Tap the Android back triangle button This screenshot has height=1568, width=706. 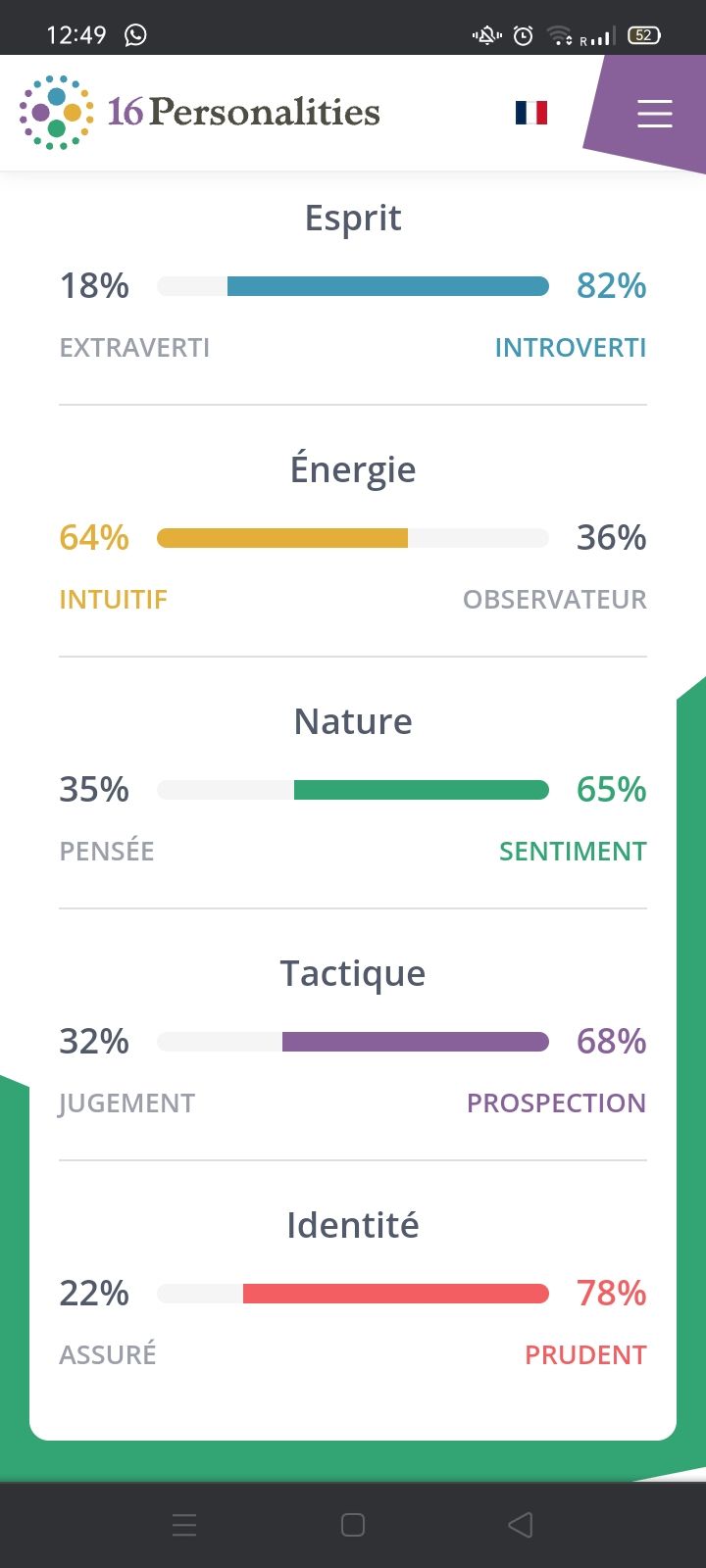point(521,1525)
